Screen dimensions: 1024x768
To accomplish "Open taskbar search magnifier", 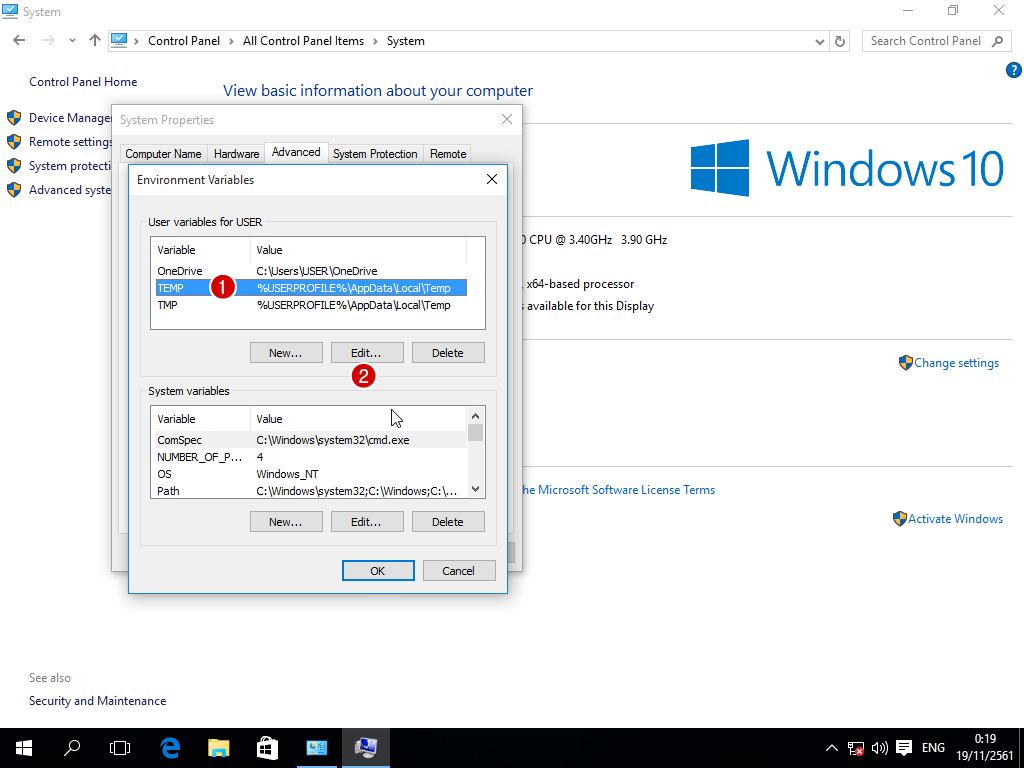I will pyautogui.click(x=72, y=748).
